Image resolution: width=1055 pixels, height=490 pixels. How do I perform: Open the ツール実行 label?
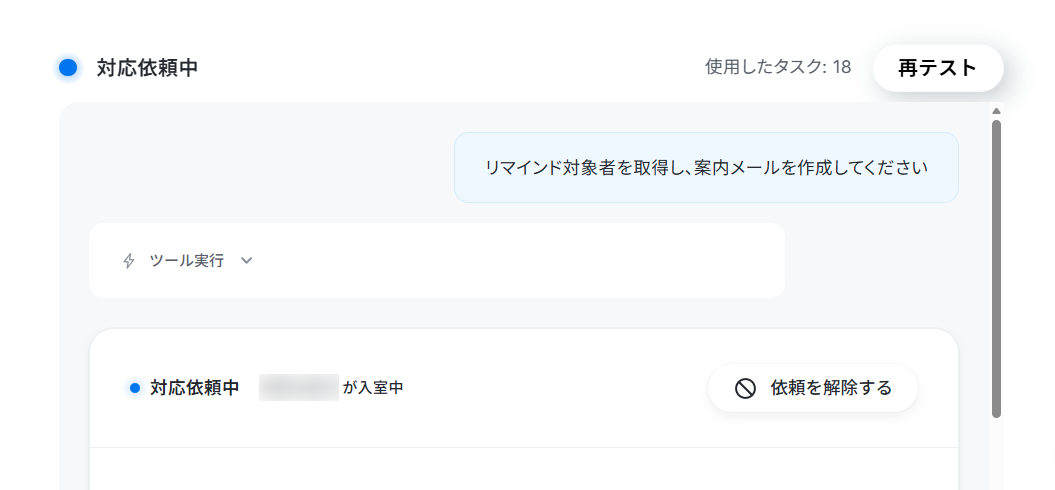186,260
